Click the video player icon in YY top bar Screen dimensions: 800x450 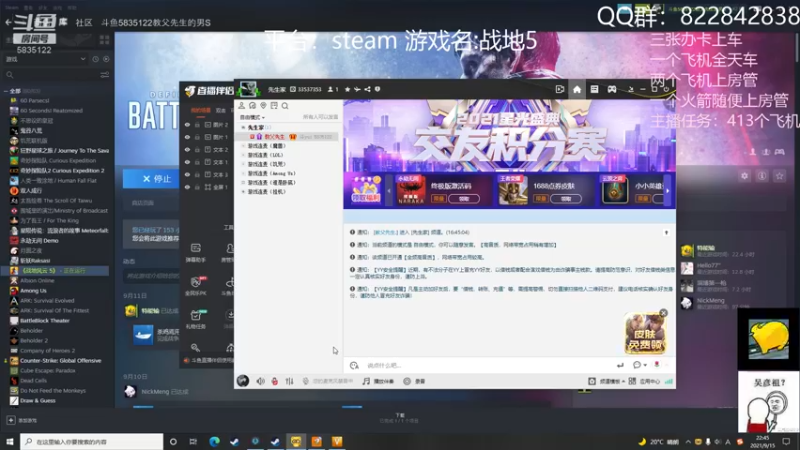click(x=560, y=89)
